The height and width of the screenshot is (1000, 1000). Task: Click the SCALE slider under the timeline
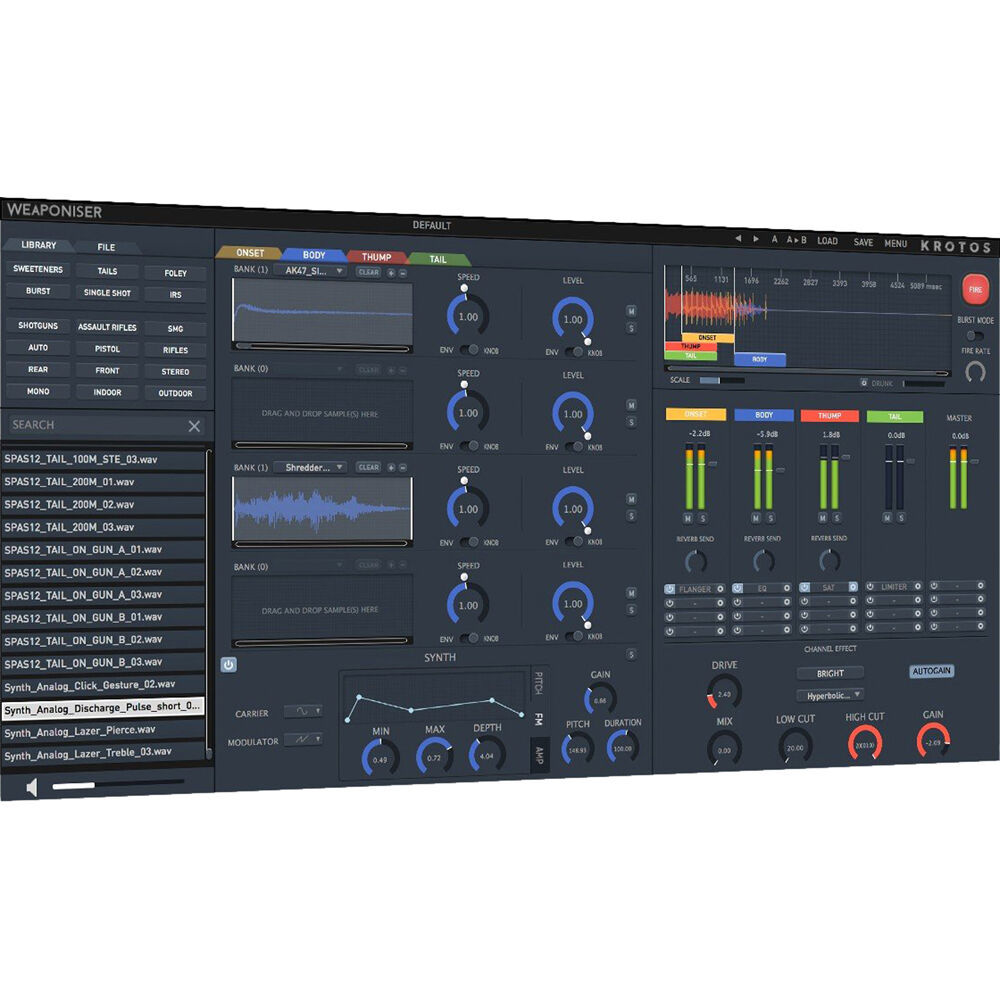720,380
